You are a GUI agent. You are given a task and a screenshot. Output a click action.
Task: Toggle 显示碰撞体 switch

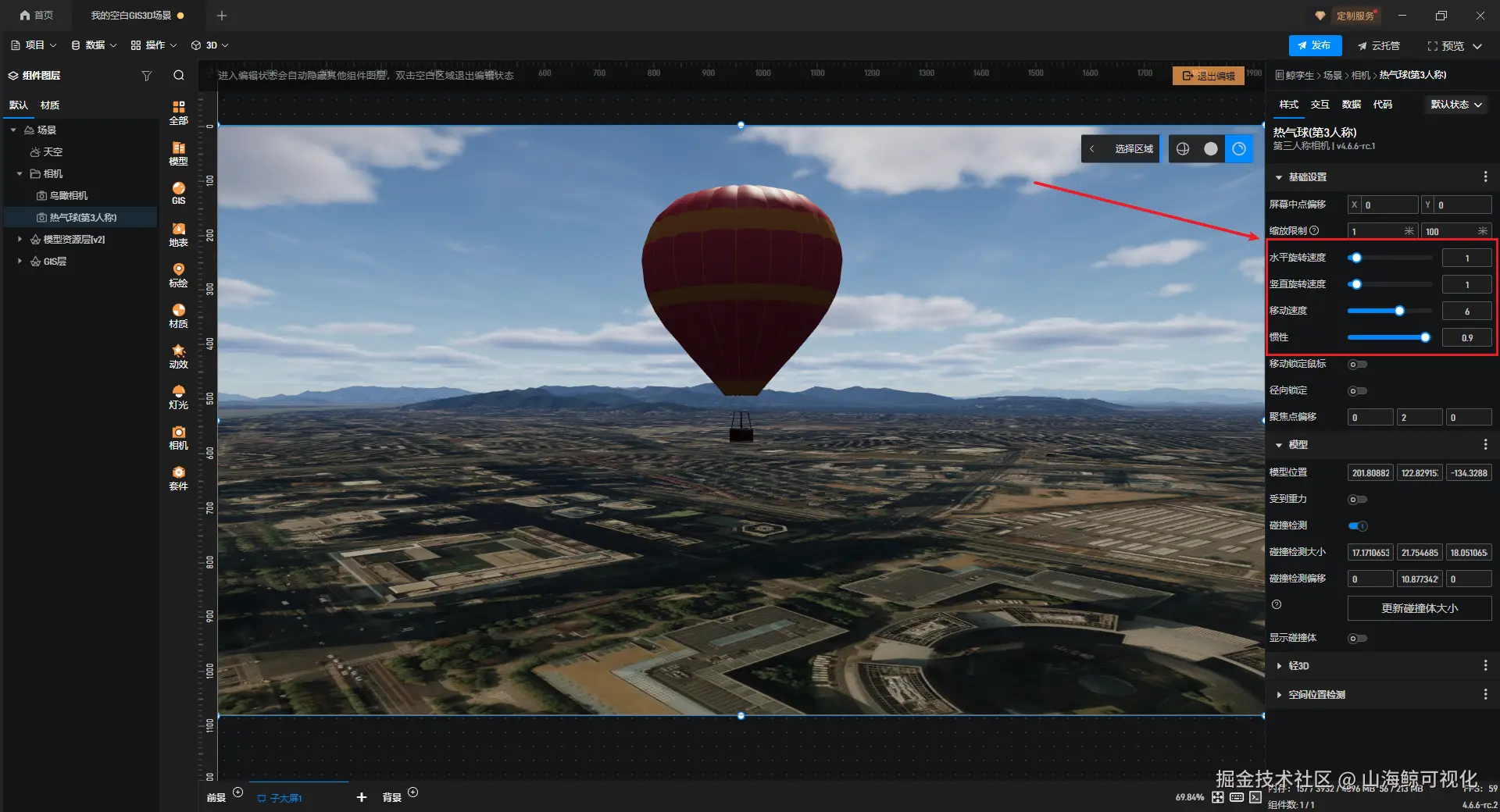[1358, 638]
